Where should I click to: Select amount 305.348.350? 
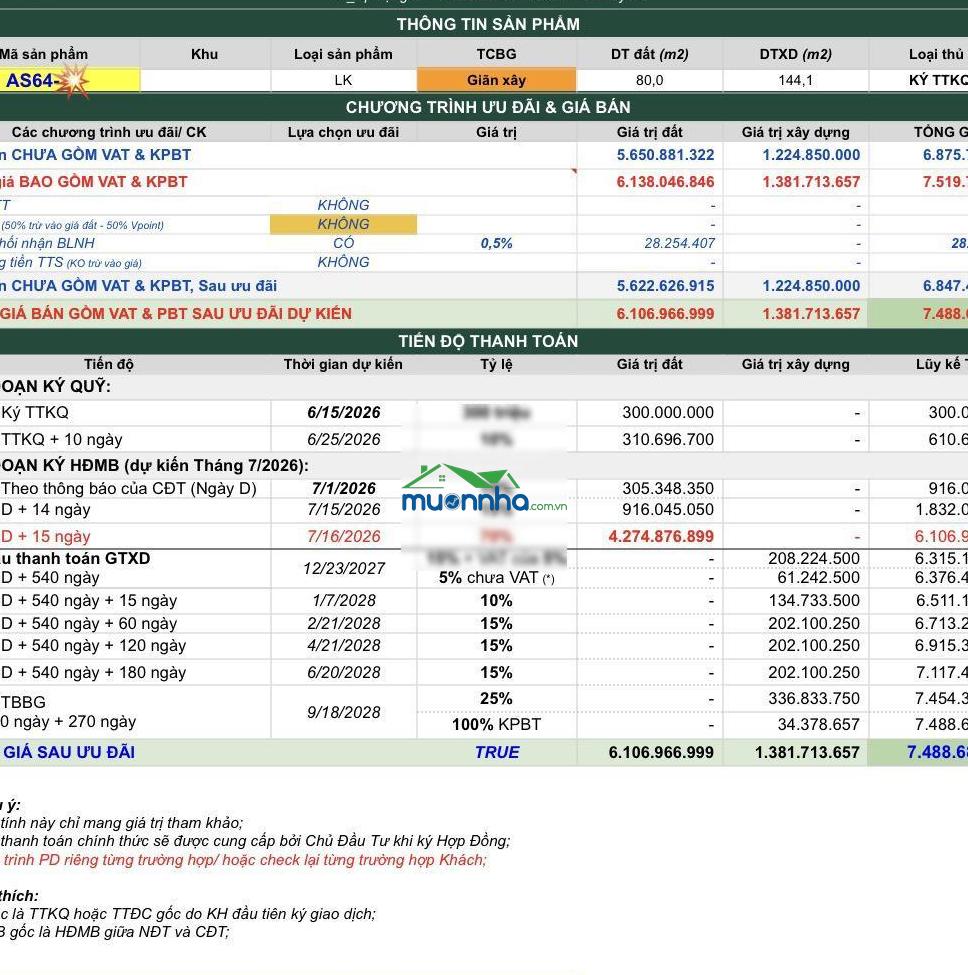click(668, 488)
